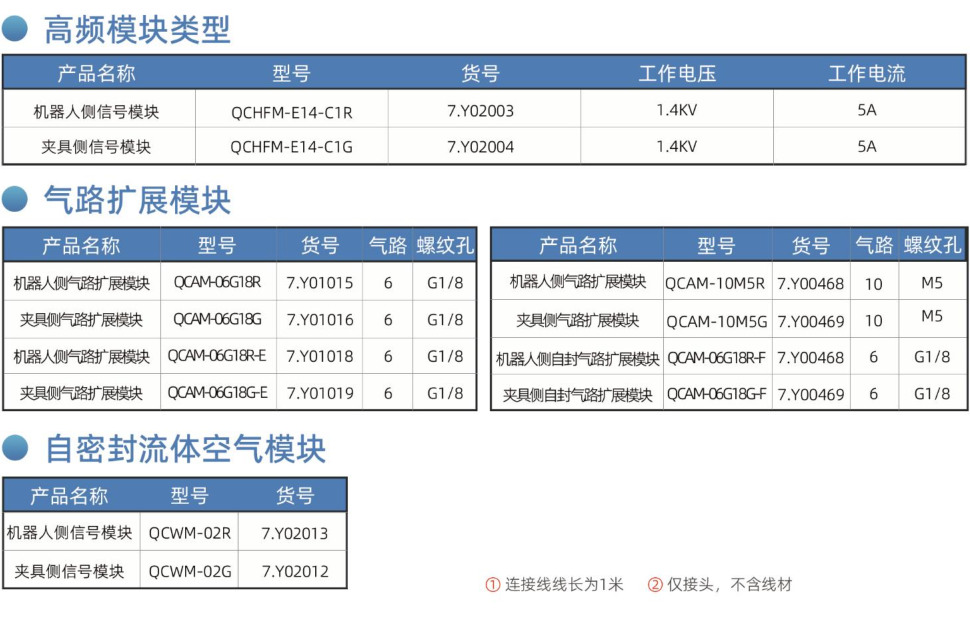Click 螺纹孔 header above the M5 values
The width and height of the screenshot is (970, 623).
pyautogui.click(x=932, y=245)
